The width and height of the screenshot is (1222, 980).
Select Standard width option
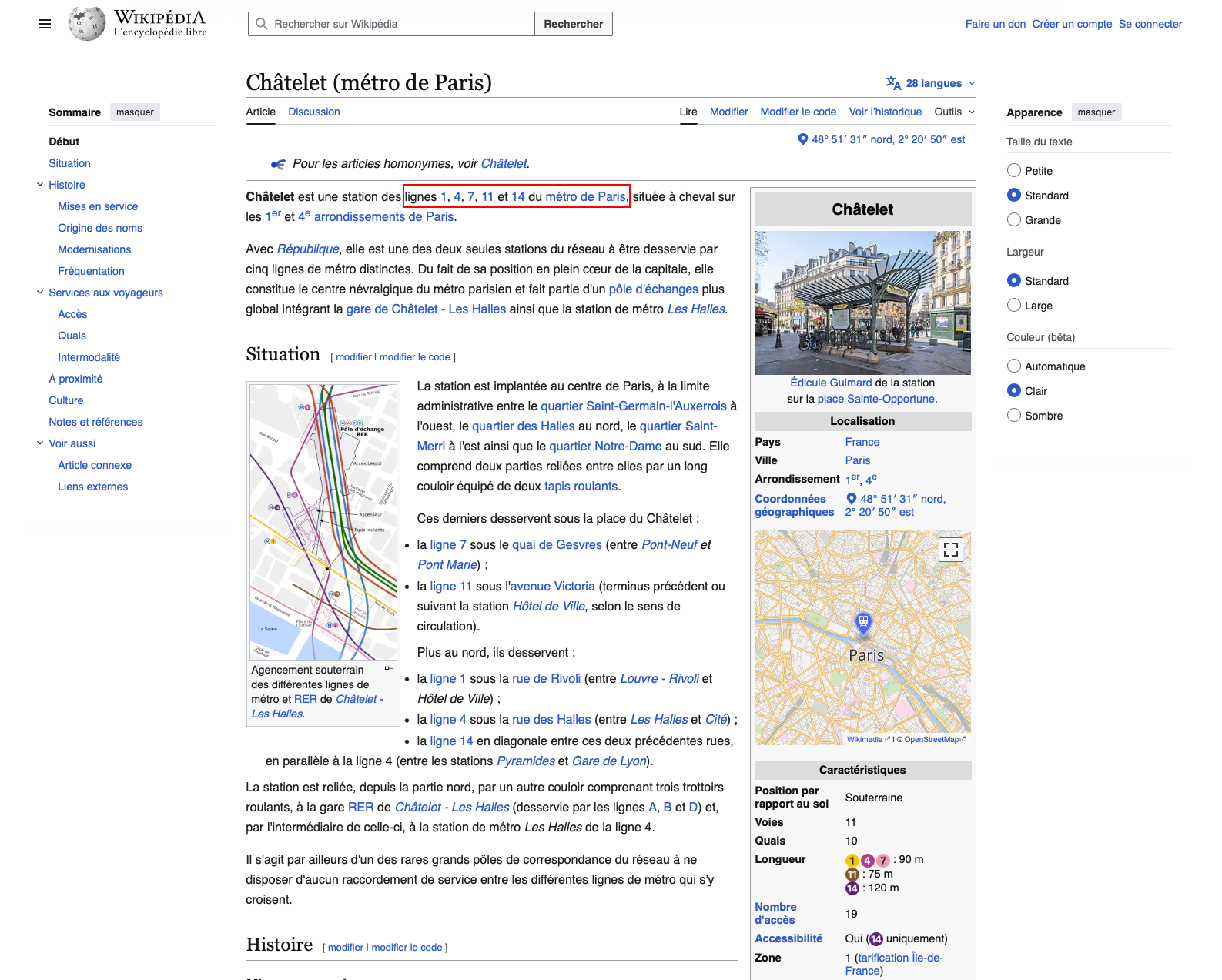point(1014,280)
